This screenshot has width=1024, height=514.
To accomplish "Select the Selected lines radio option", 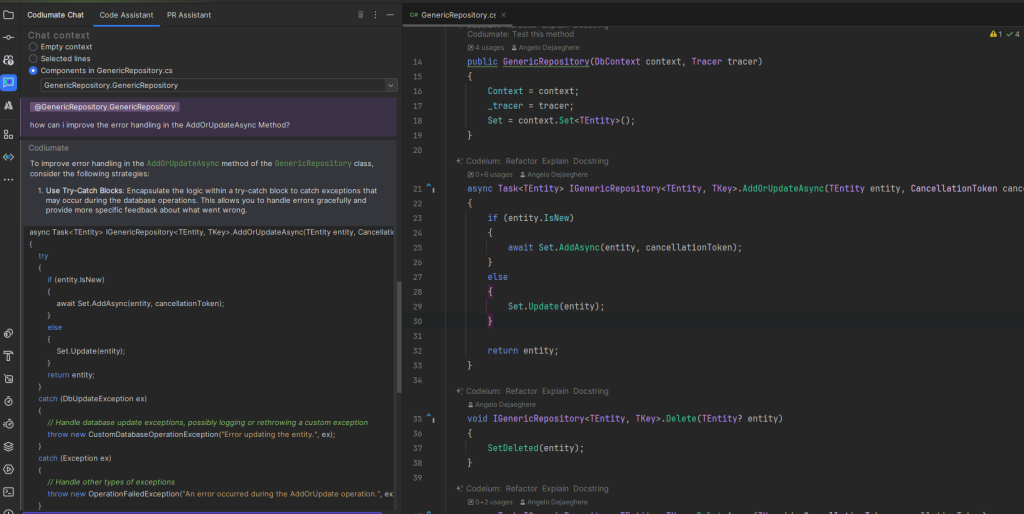I will (33, 59).
